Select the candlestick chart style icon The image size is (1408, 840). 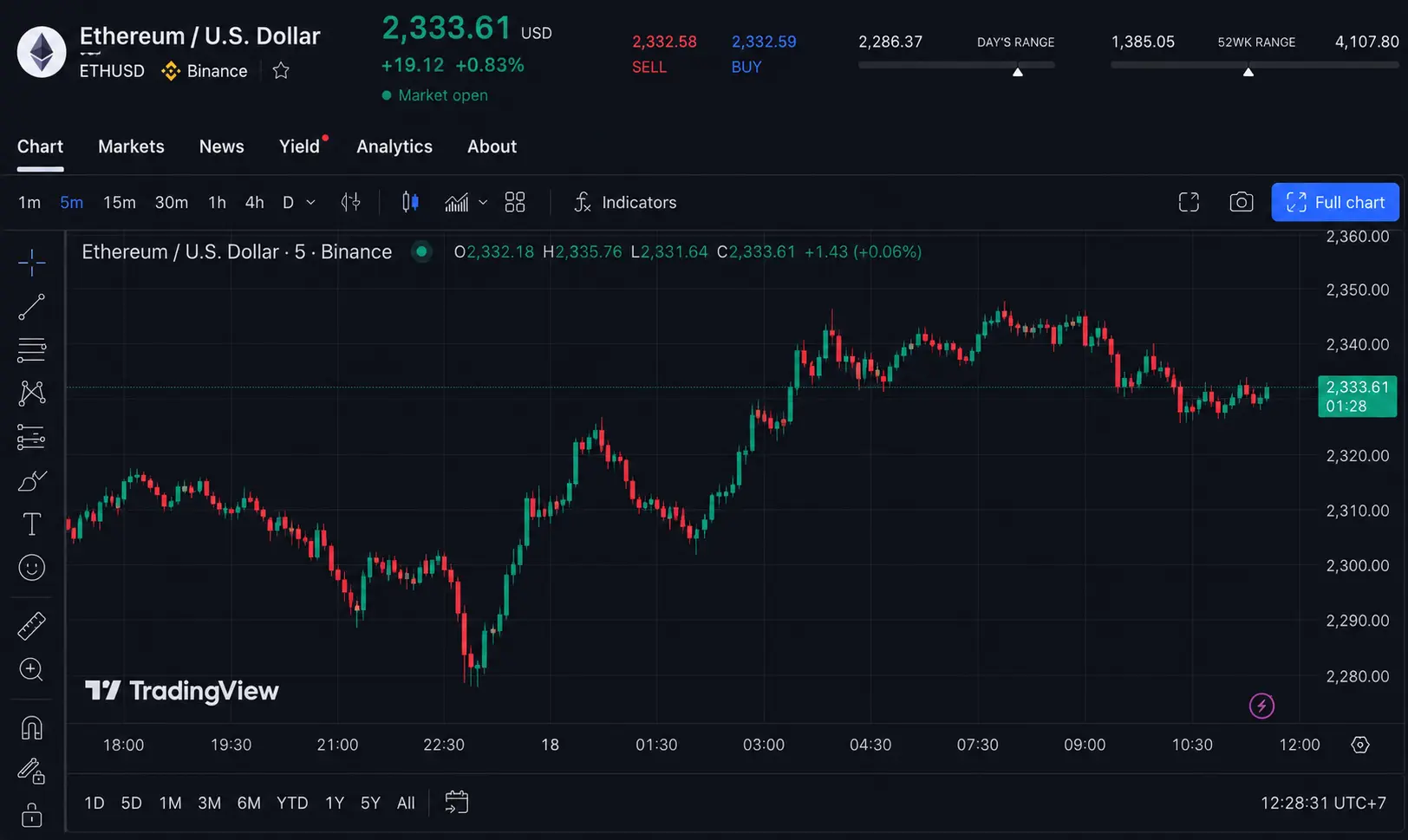(x=410, y=202)
